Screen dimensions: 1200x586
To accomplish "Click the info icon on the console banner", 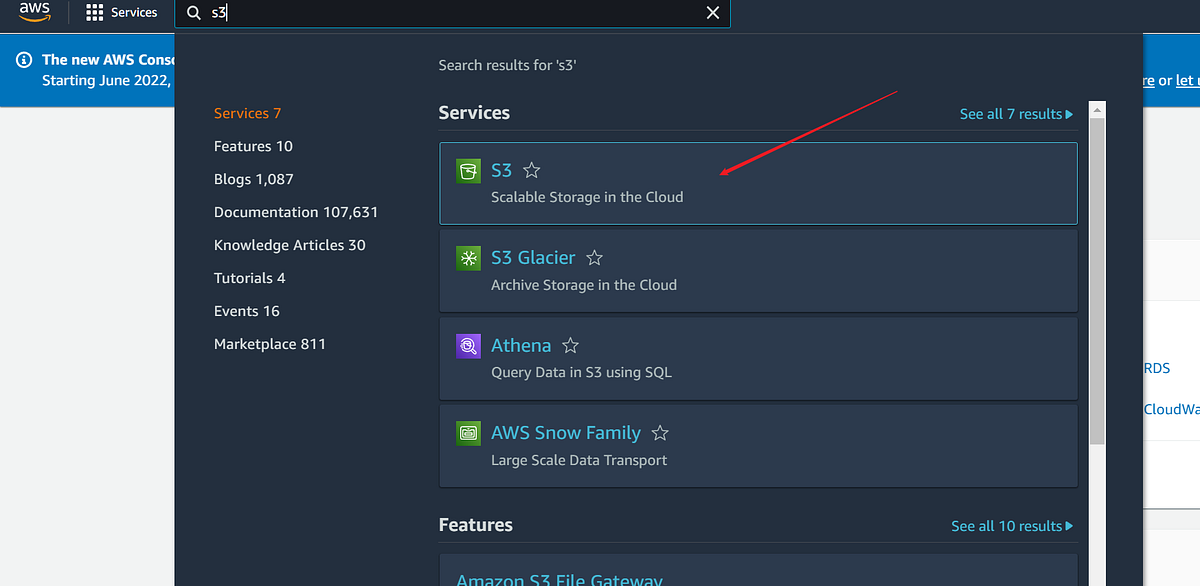I will 22,59.
